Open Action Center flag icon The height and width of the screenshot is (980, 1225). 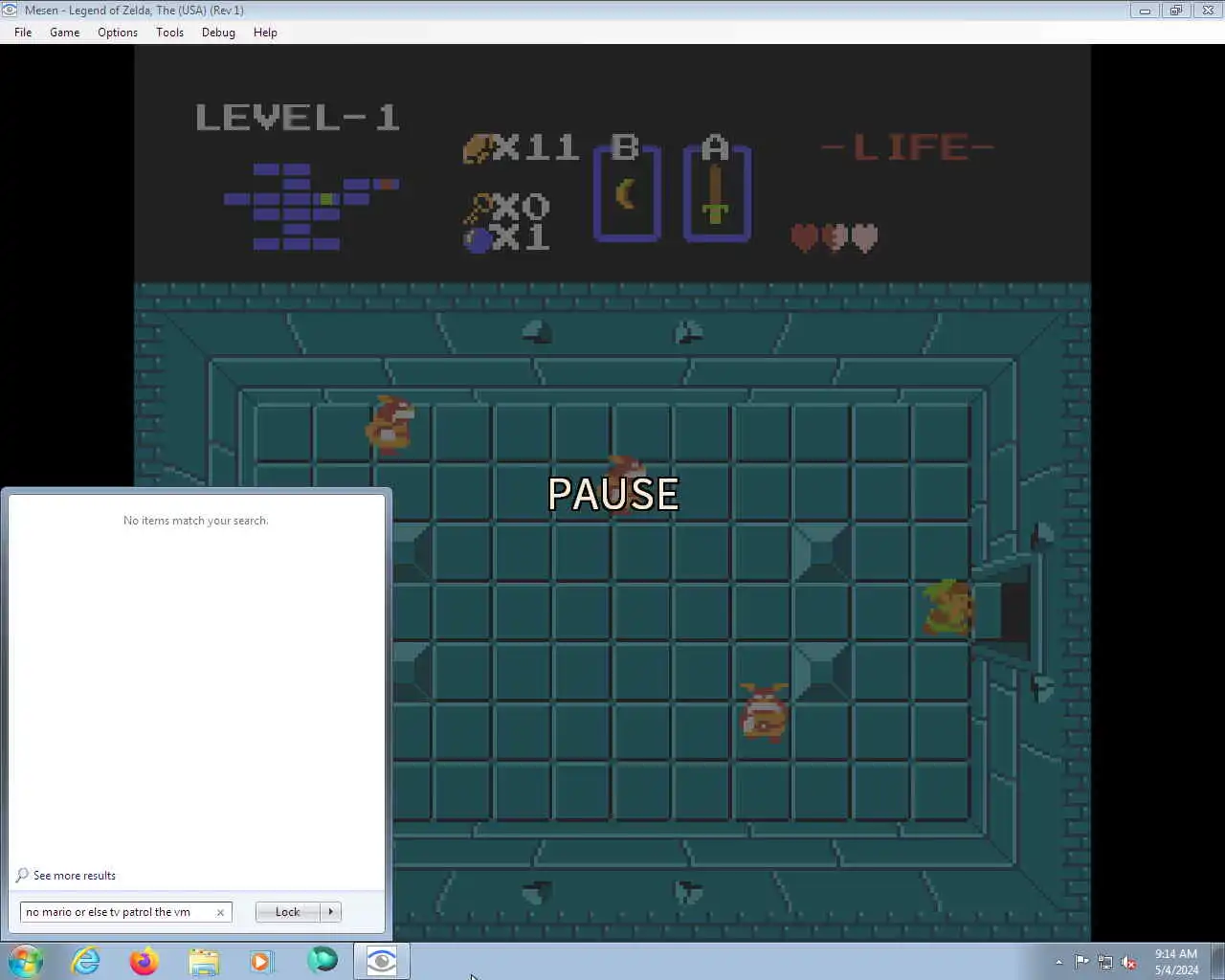1081,962
